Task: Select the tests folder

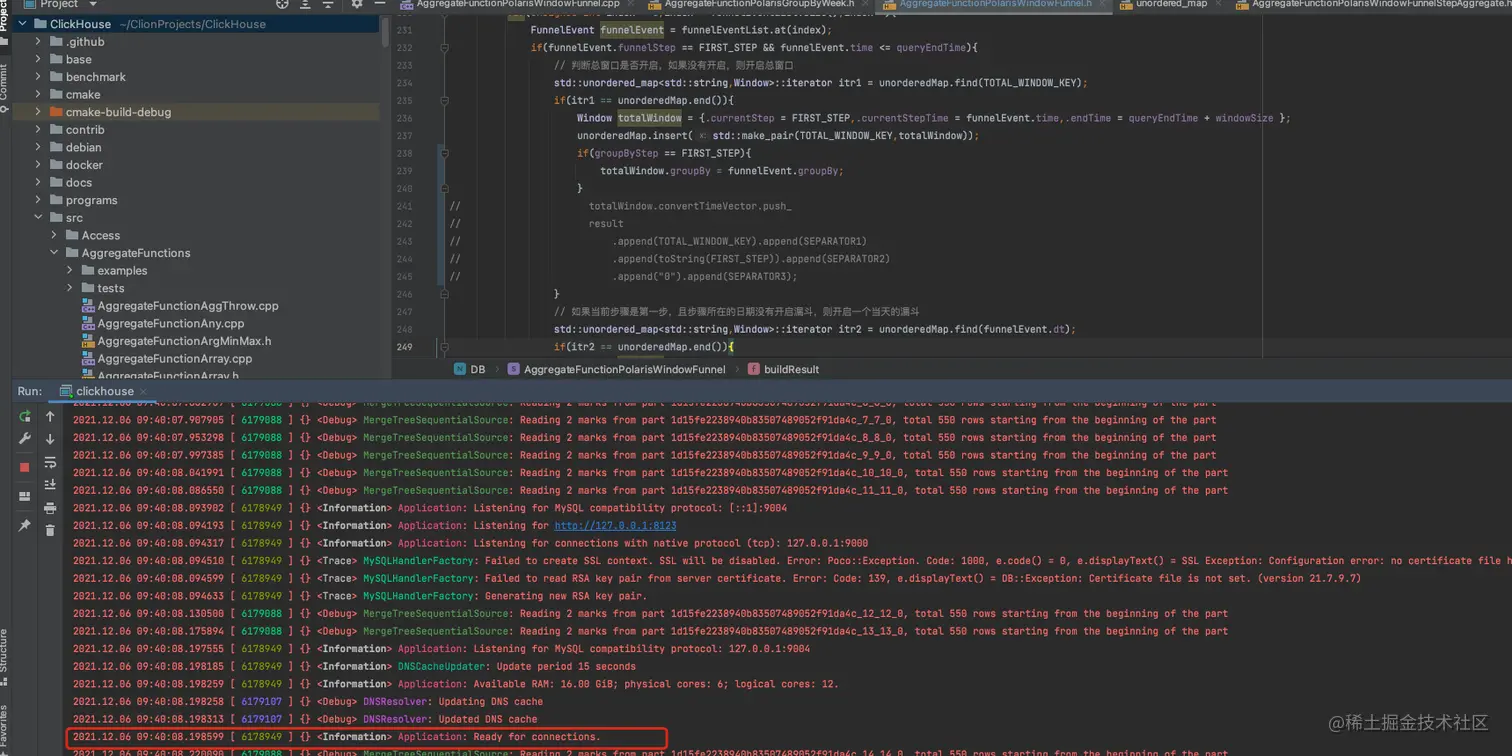Action: (x=111, y=288)
